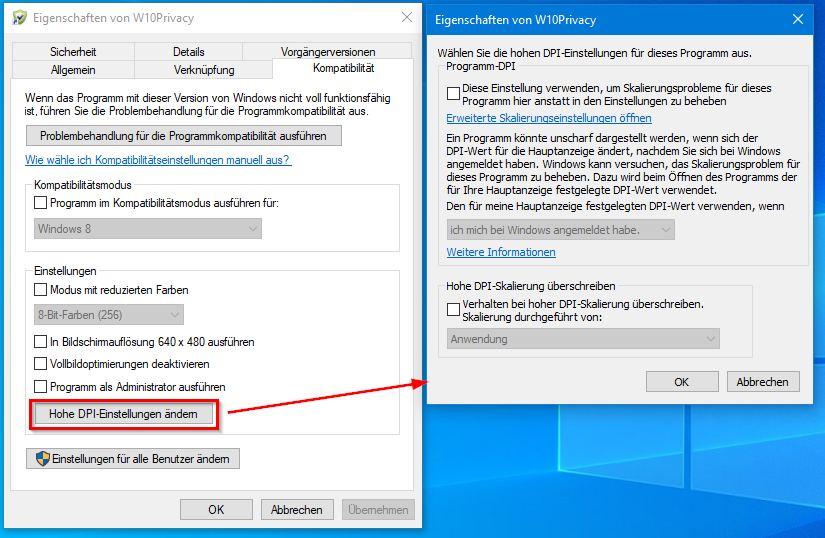Click Hohe DPI-Einstellungen ändern button

coord(124,414)
